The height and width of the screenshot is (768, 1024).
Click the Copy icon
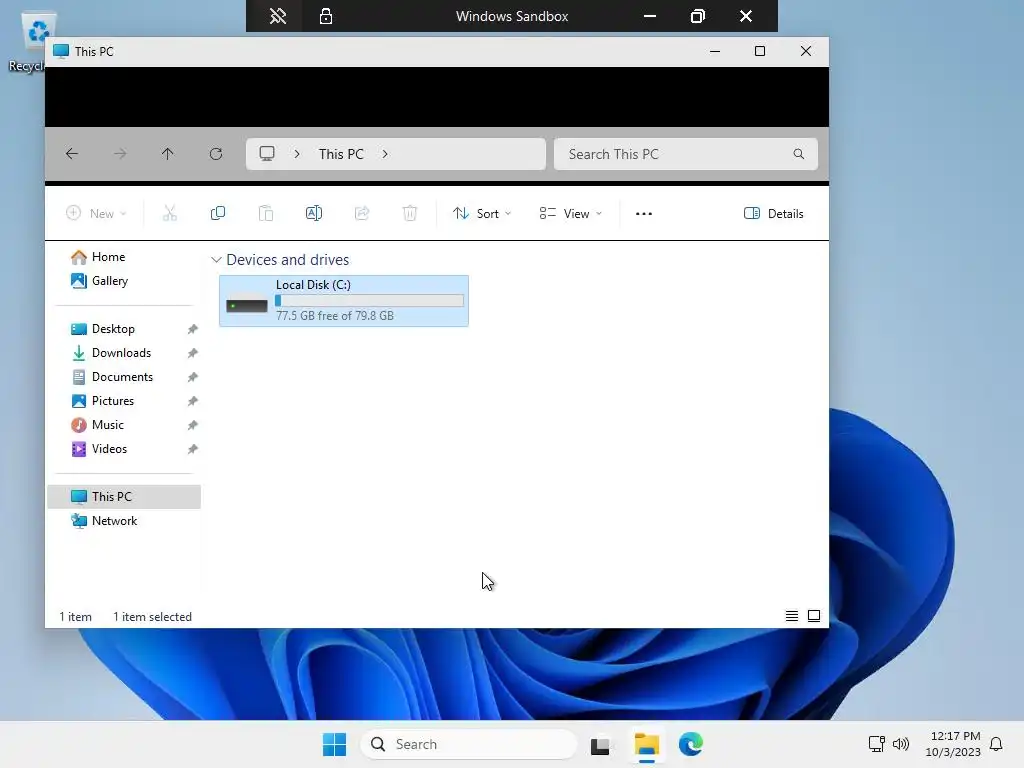pos(218,214)
